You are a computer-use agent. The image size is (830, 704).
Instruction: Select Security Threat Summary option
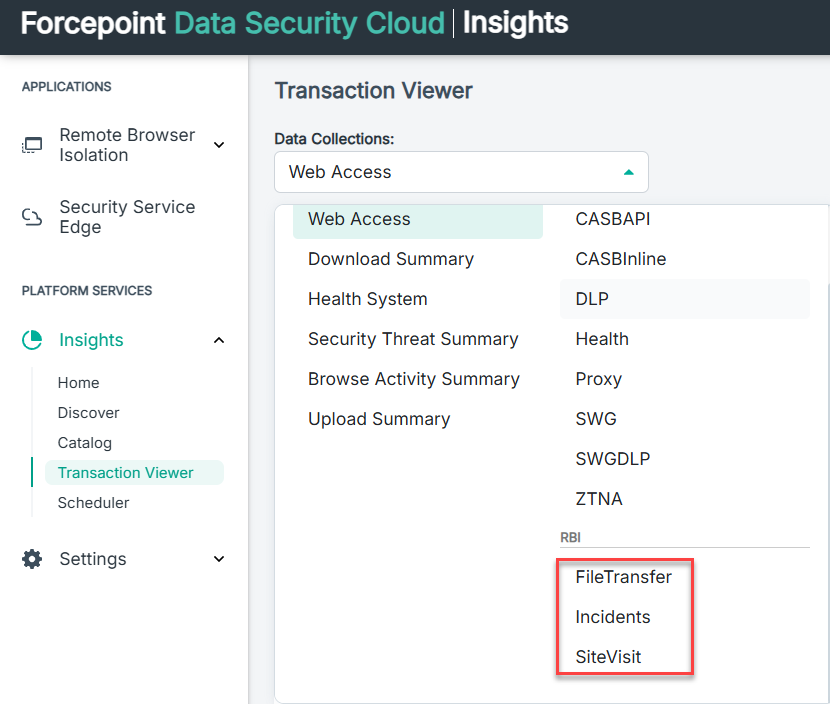pyautogui.click(x=413, y=339)
